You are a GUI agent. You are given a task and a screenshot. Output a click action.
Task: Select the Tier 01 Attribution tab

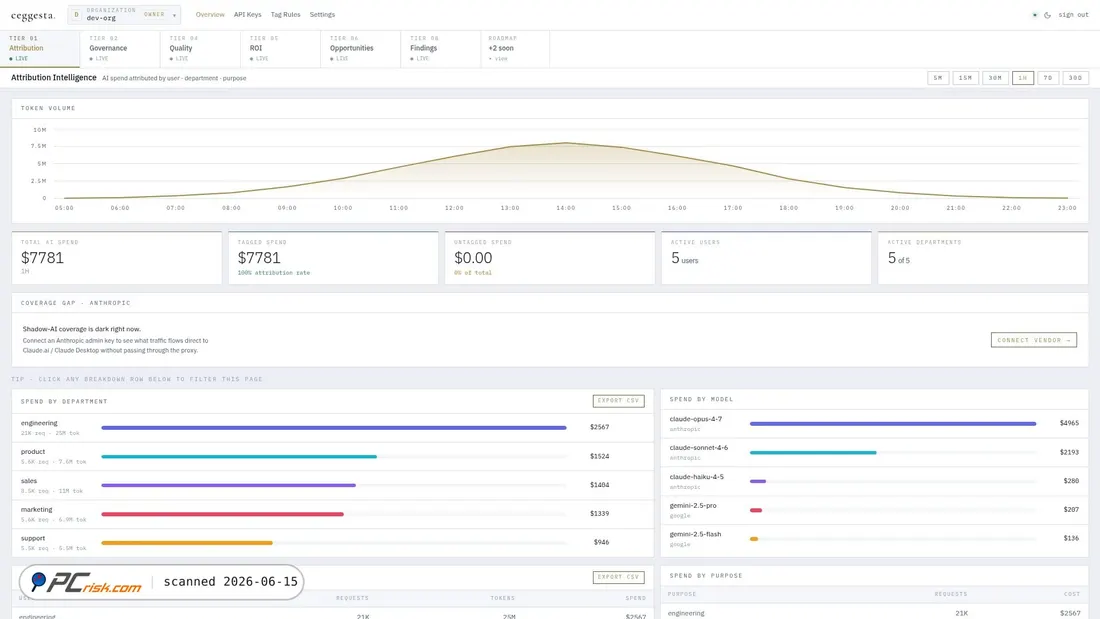pyautogui.click(x=40, y=48)
